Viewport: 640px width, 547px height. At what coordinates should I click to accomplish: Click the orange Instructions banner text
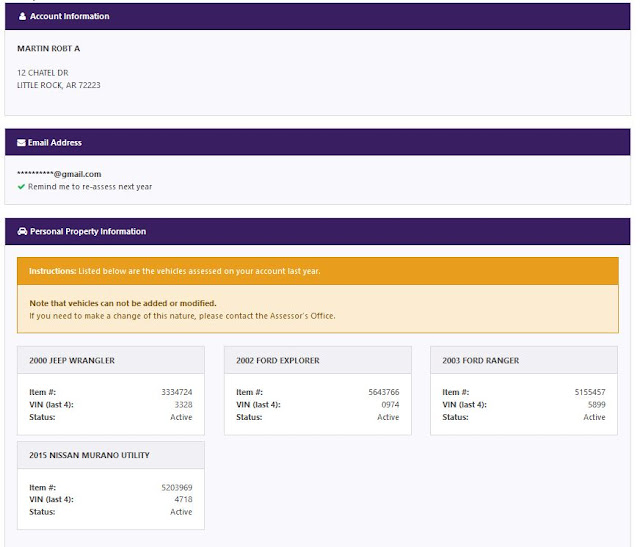click(175, 271)
